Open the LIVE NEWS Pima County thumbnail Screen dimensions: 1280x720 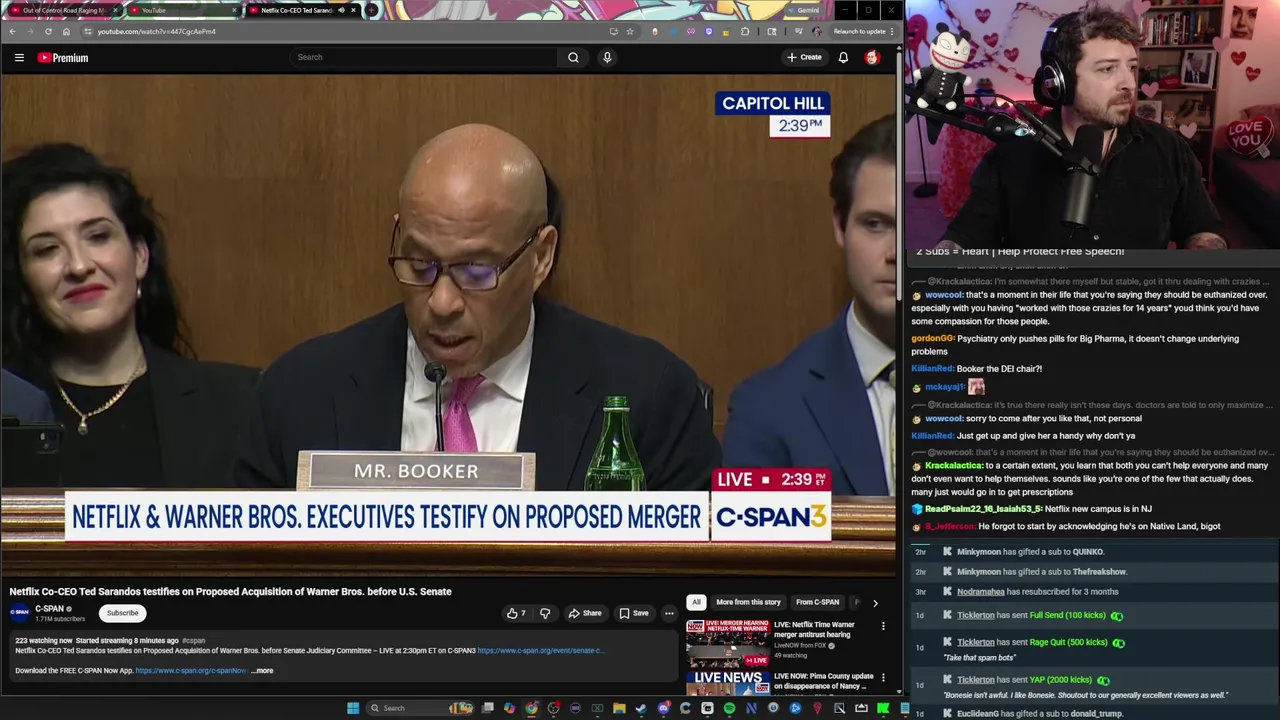click(727, 684)
